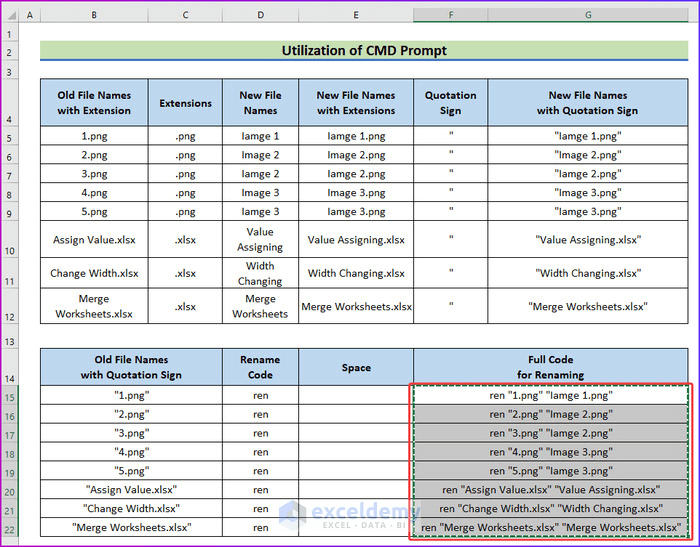Click the 'Rename Code' header cell

pyautogui.click(x=260, y=367)
